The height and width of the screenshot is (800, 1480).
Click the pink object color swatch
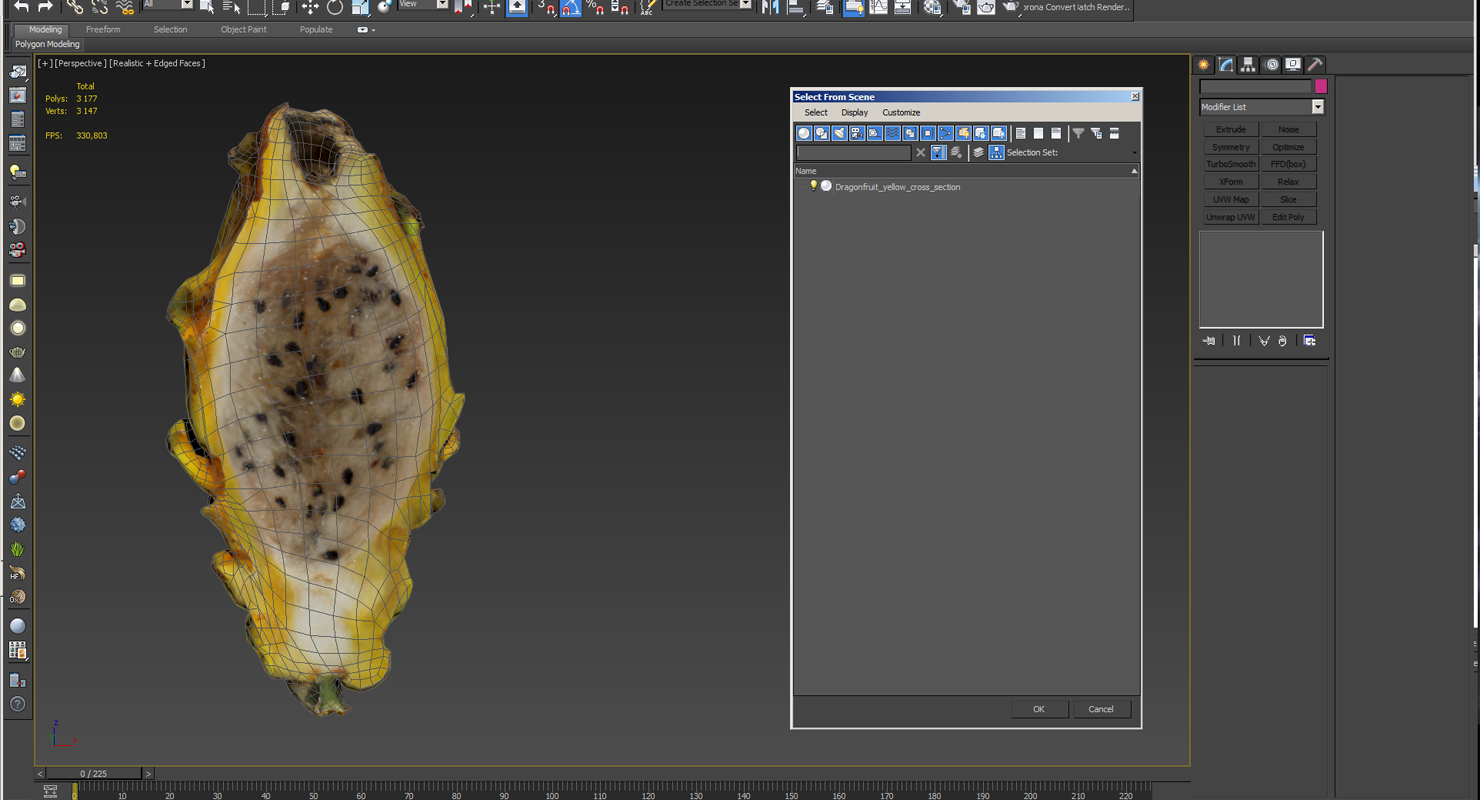(x=1321, y=87)
